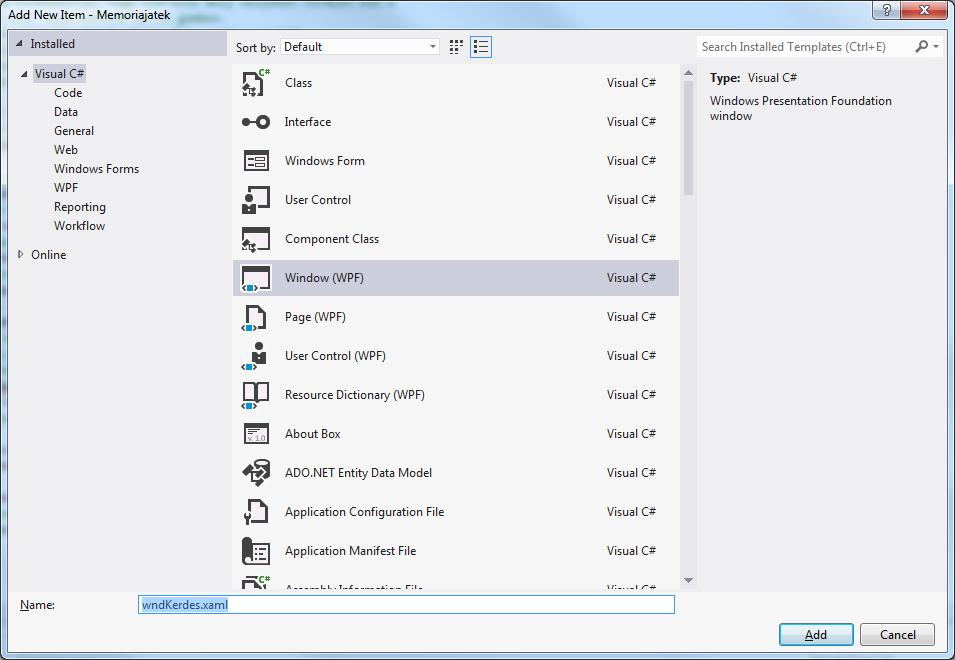Viewport: 955px width, 660px height.
Task: Select the 'Component Class' template name
Action: [332, 239]
